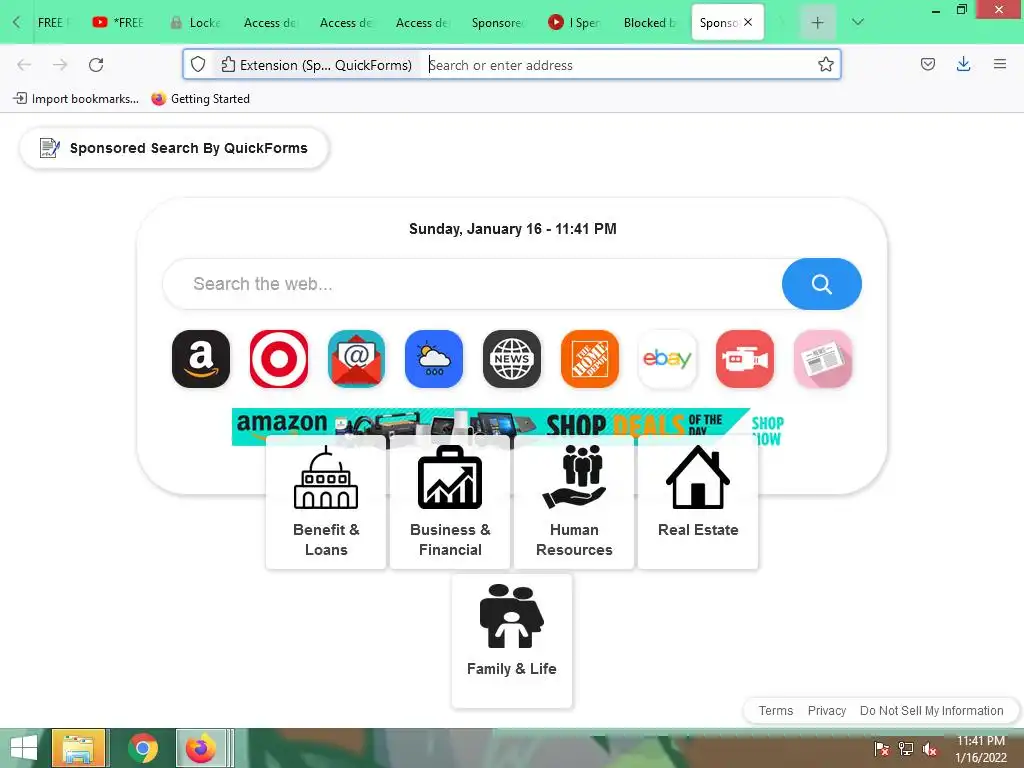
Task: Open Google Chrome from the taskbar
Action: pyautogui.click(x=142, y=748)
